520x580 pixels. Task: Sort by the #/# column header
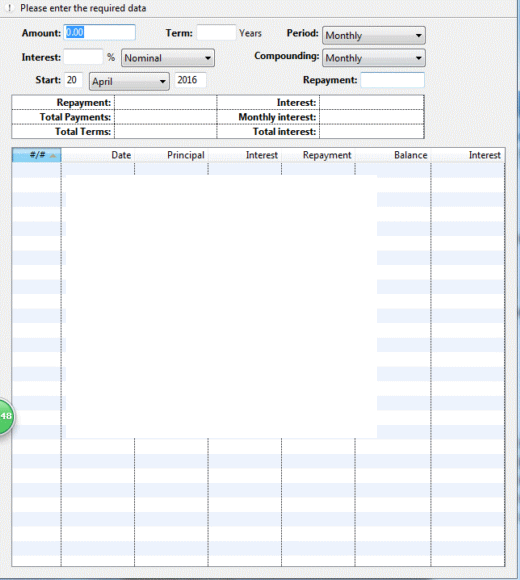(x=37, y=155)
